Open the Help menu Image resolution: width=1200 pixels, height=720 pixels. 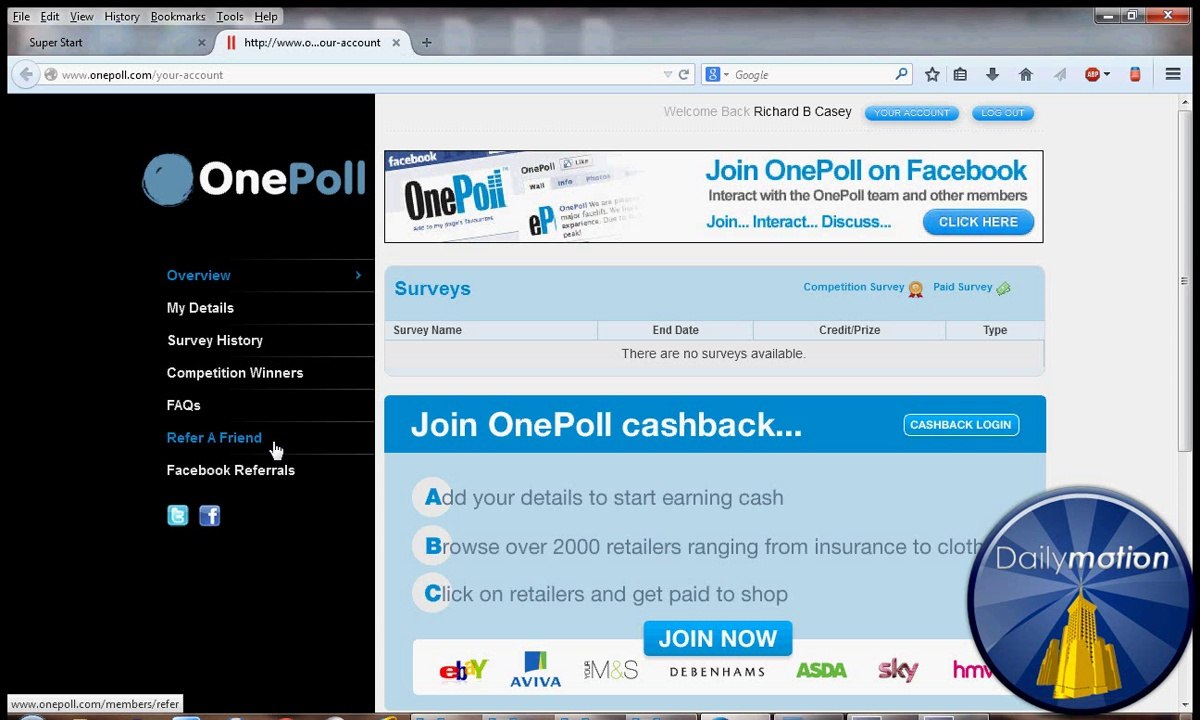266,16
